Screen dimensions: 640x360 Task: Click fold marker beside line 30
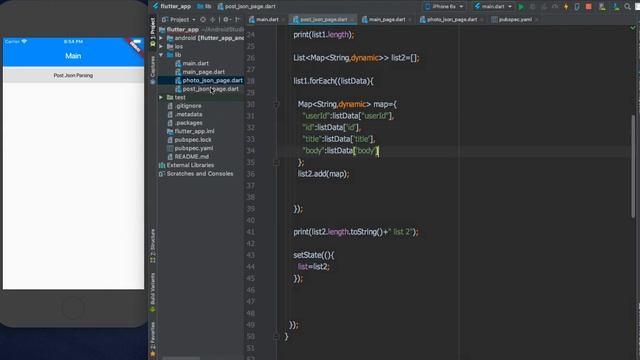click(276, 104)
